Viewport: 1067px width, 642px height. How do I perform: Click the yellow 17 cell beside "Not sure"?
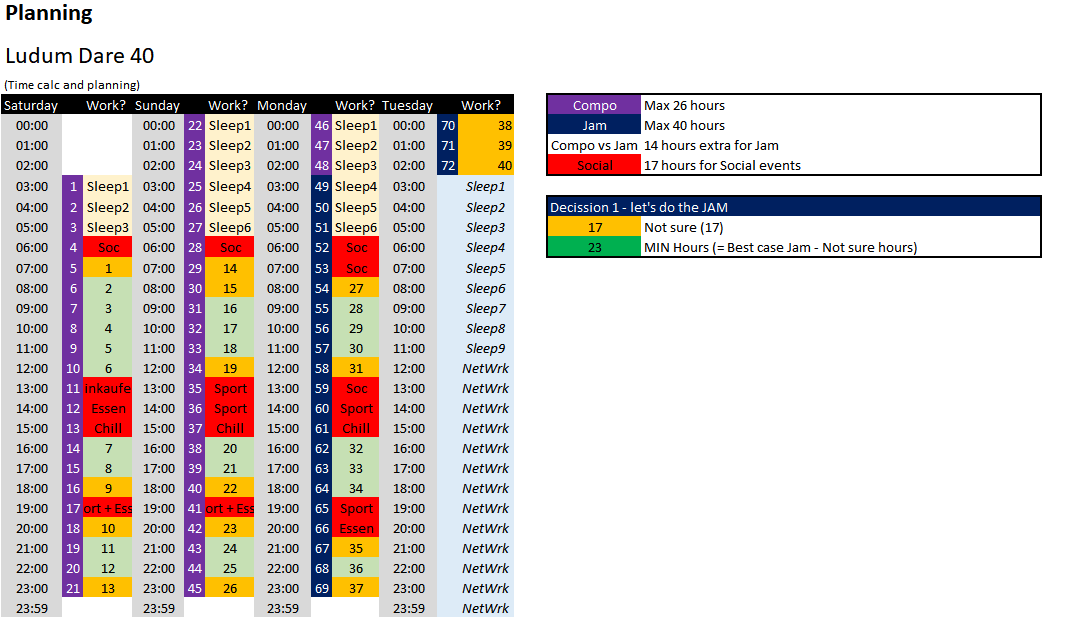click(x=594, y=227)
